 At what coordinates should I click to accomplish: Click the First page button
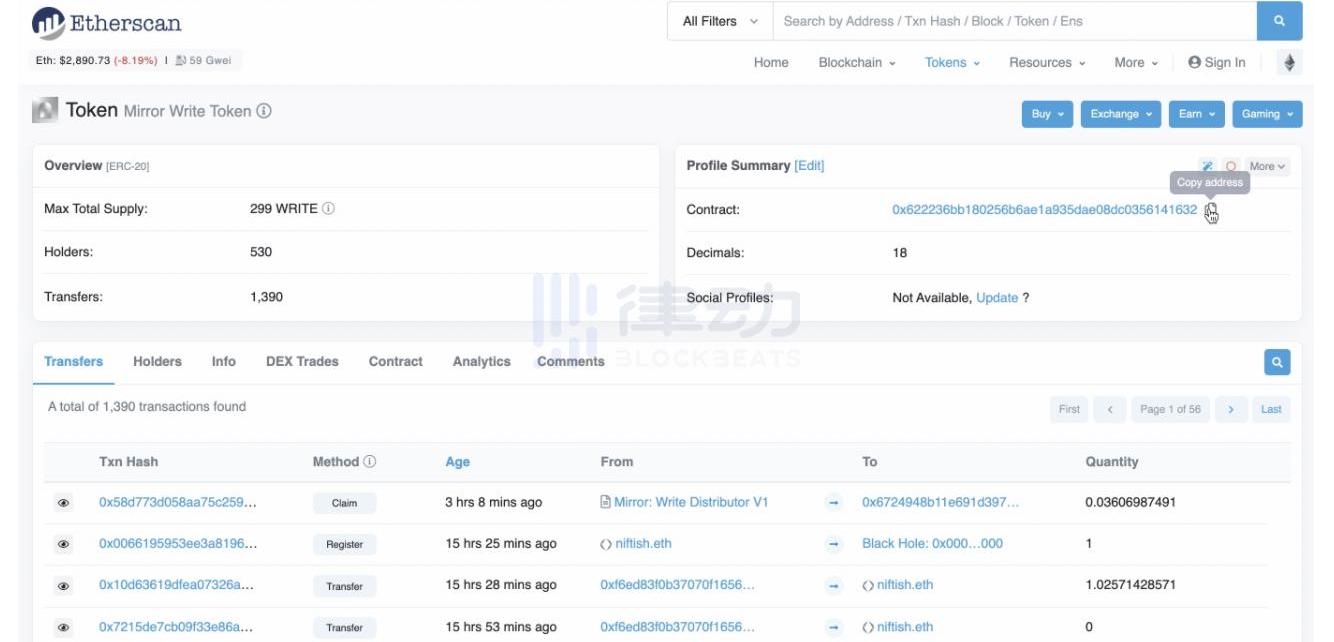[1069, 409]
